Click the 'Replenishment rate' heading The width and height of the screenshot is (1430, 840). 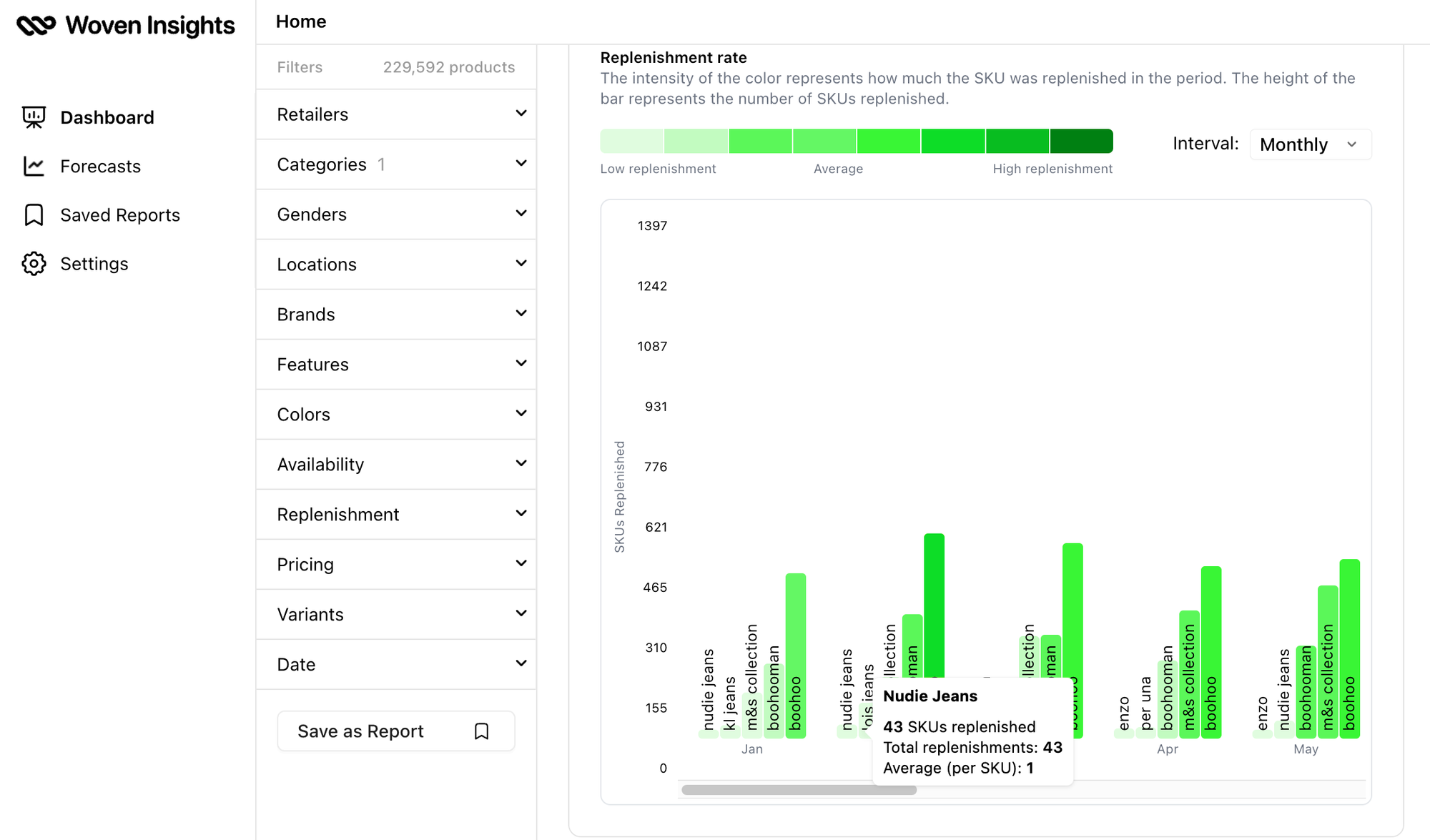674,58
